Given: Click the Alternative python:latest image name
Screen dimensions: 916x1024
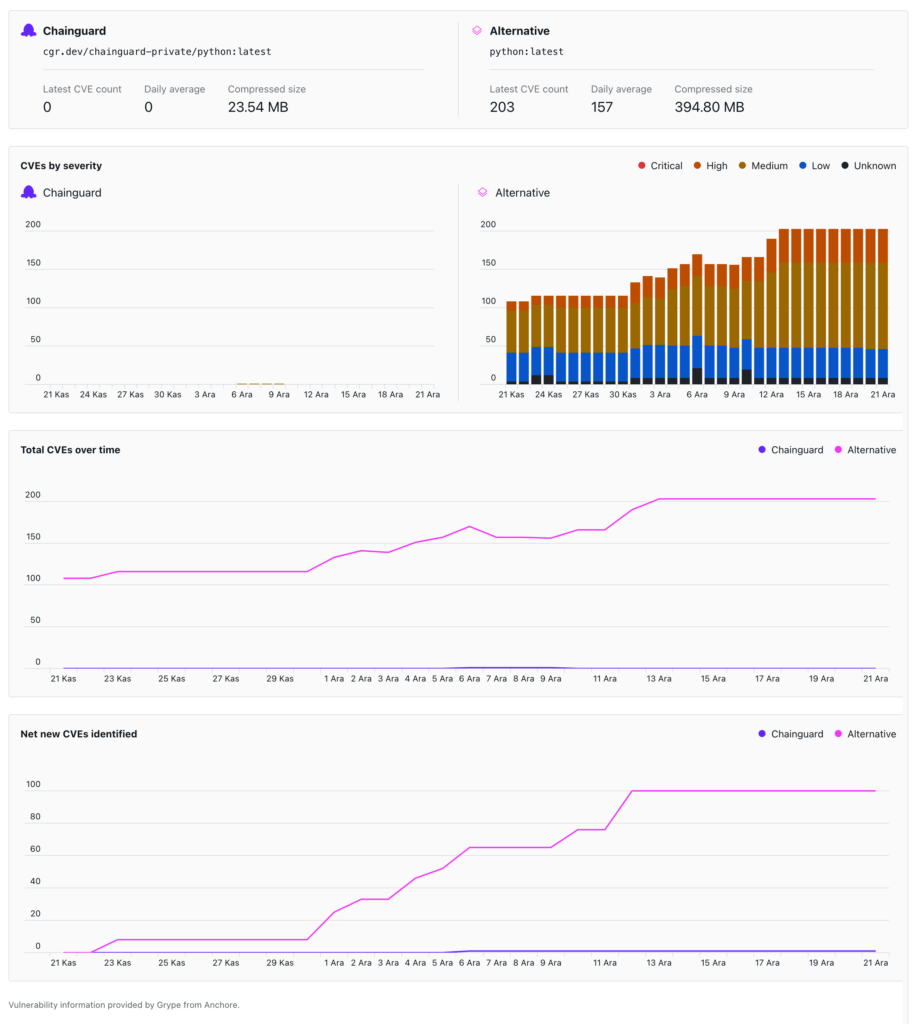Looking at the screenshot, I should pyautogui.click(x=526, y=51).
